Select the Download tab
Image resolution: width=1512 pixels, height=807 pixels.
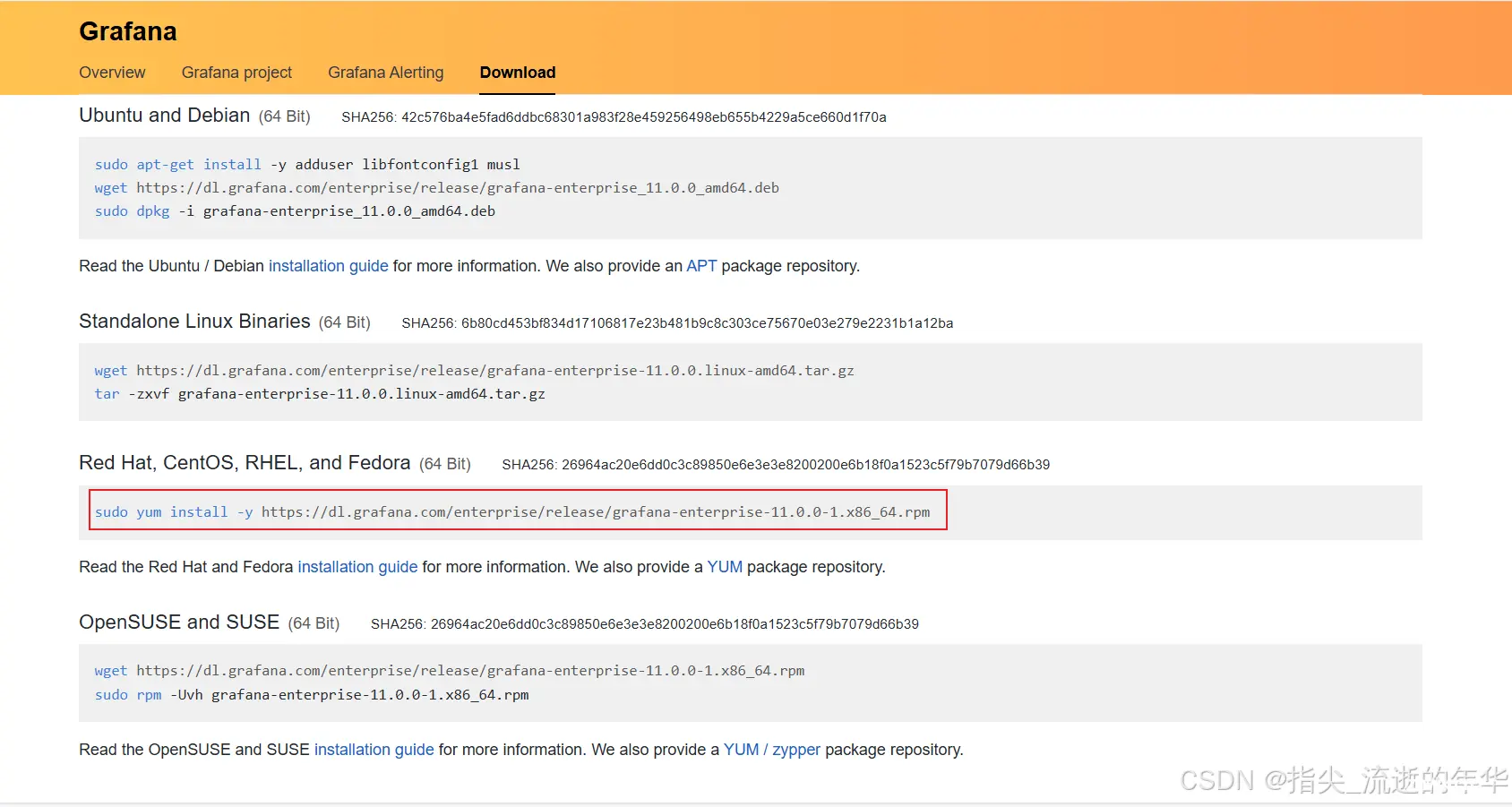[x=518, y=73]
